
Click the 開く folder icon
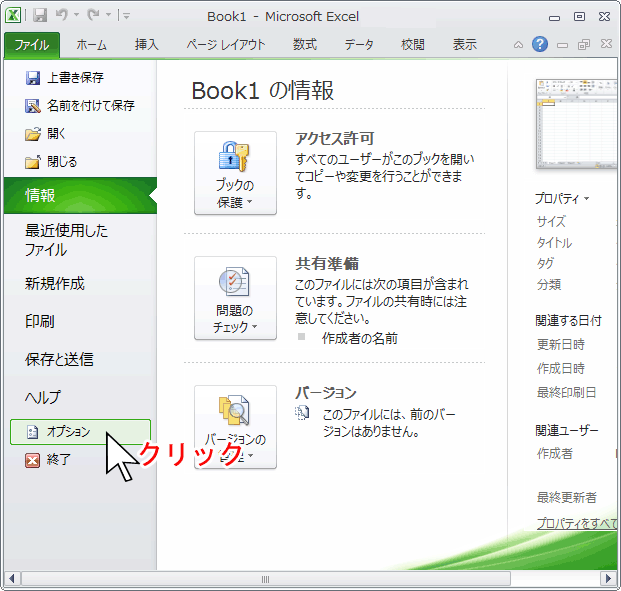[x=33, y=134]
